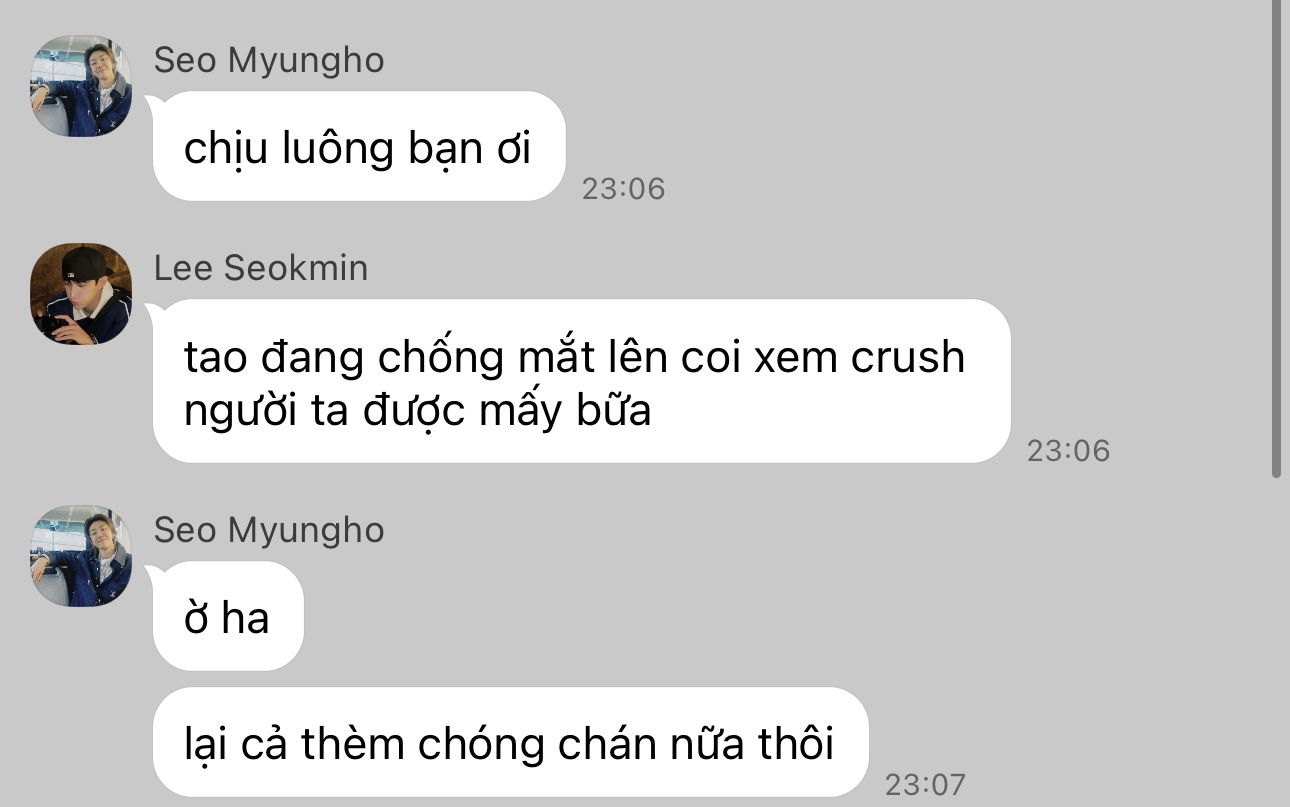Image resolution: width=1290 pixels, height=807 pixels.
Task: Click 23:06 timestamp next to 'chịu luôn bạn ơi'
Action: click(623, 188)
